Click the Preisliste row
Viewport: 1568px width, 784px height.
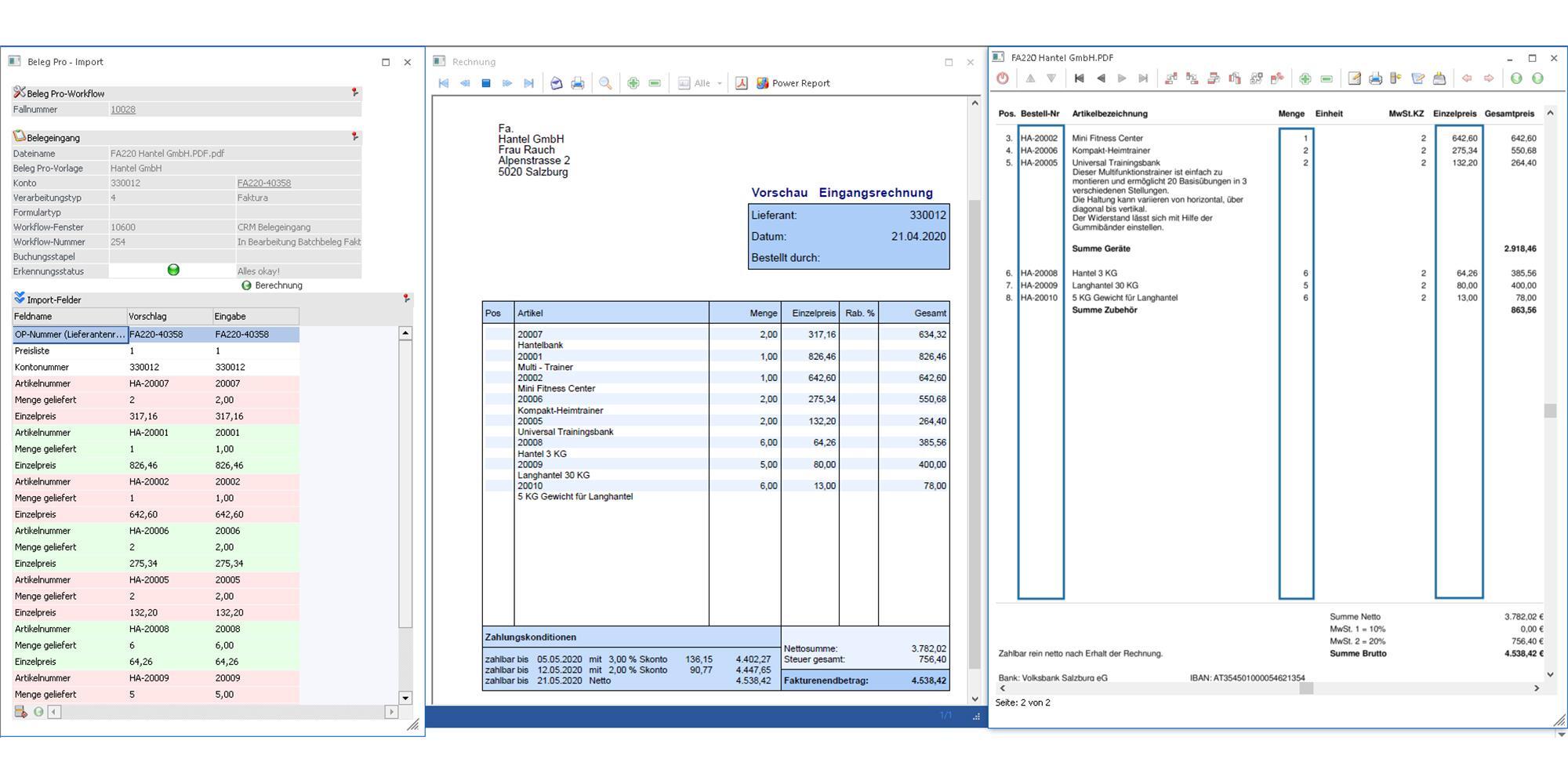point(155,351)
